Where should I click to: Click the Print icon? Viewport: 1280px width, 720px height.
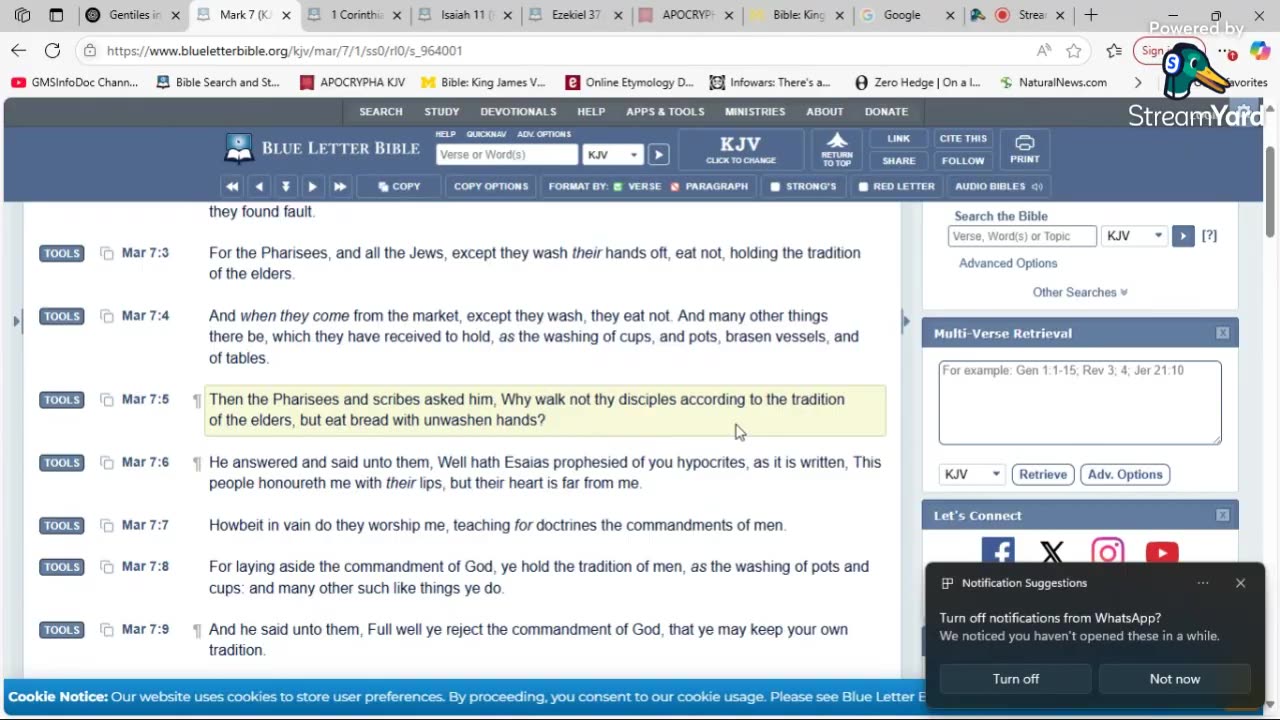coord(1024,149)
